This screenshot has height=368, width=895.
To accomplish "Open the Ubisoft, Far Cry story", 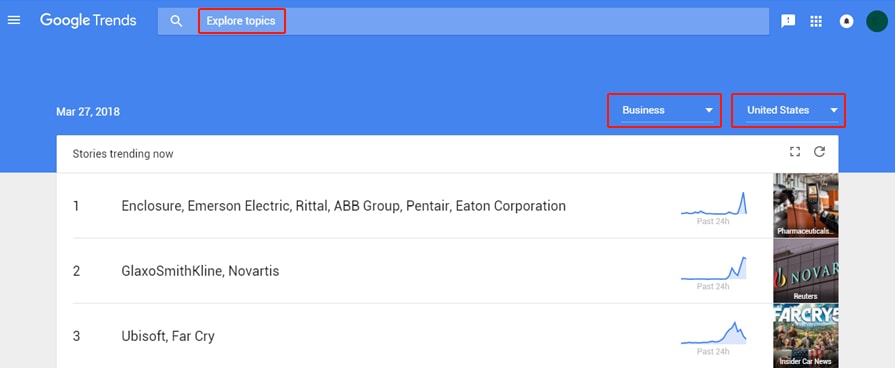I will [x=168, y=336].
